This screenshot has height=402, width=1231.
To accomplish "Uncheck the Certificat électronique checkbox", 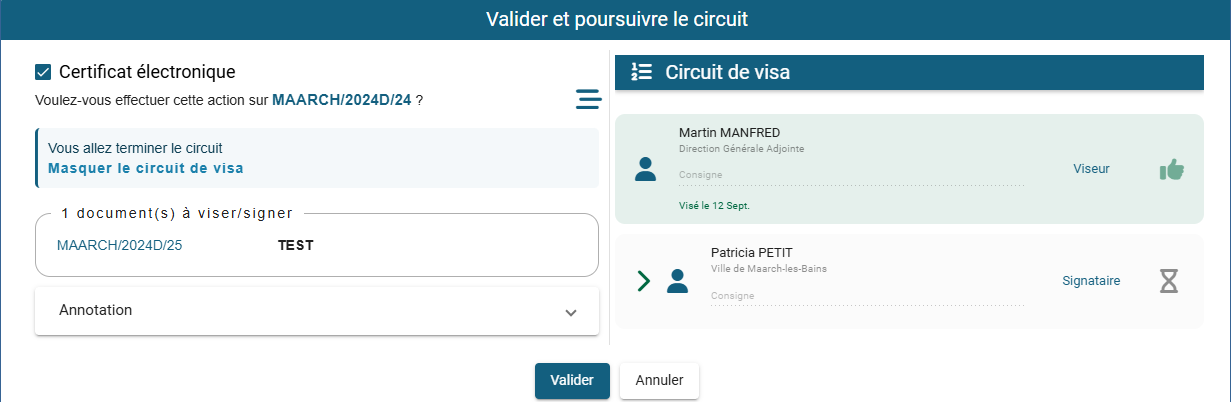I will pos(43,72).
